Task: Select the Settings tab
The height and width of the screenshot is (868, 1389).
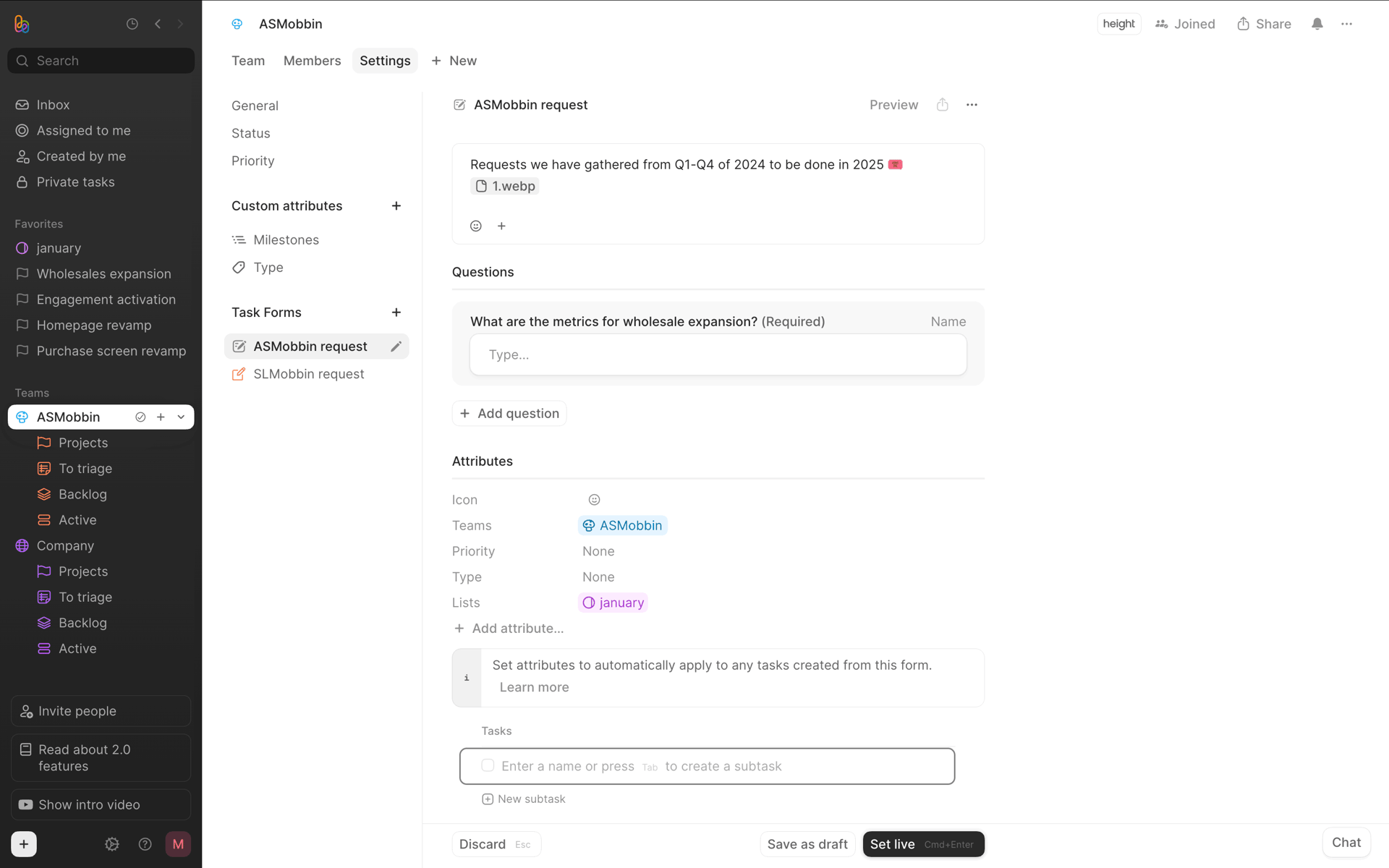Action: [385, 61]
